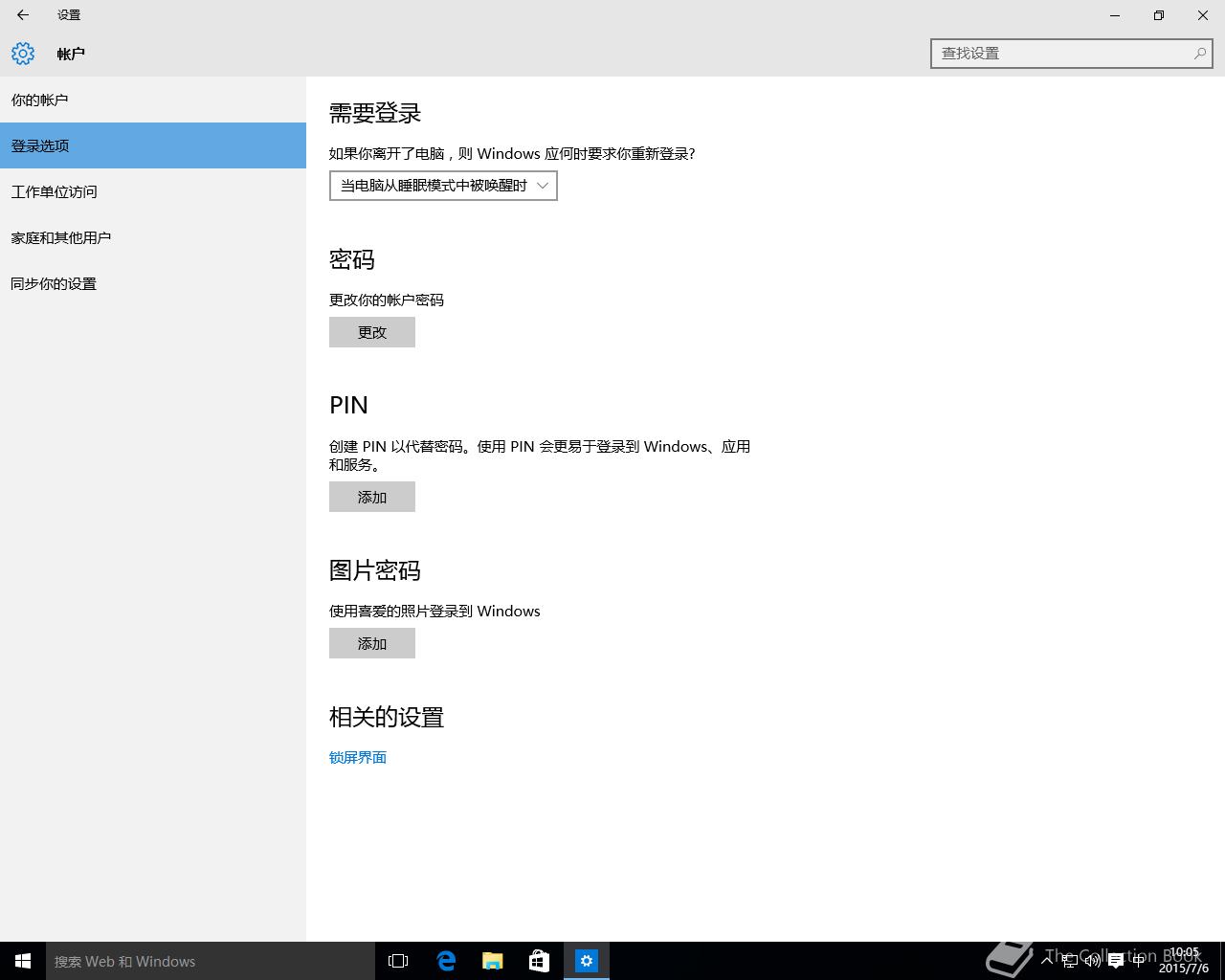Screen dimensions: 1225x980
Task: Open File Explorer from the taskbar
Action: pyautogui.click(x=493, y=961)
